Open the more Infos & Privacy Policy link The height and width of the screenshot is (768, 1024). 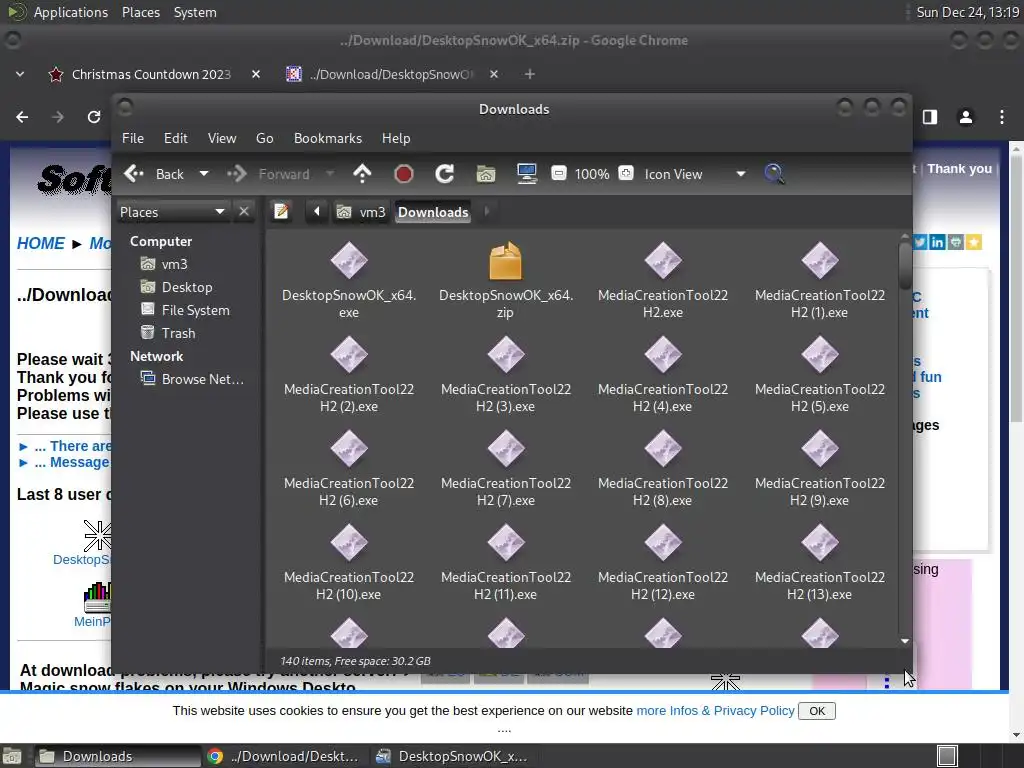click(715, 711)
